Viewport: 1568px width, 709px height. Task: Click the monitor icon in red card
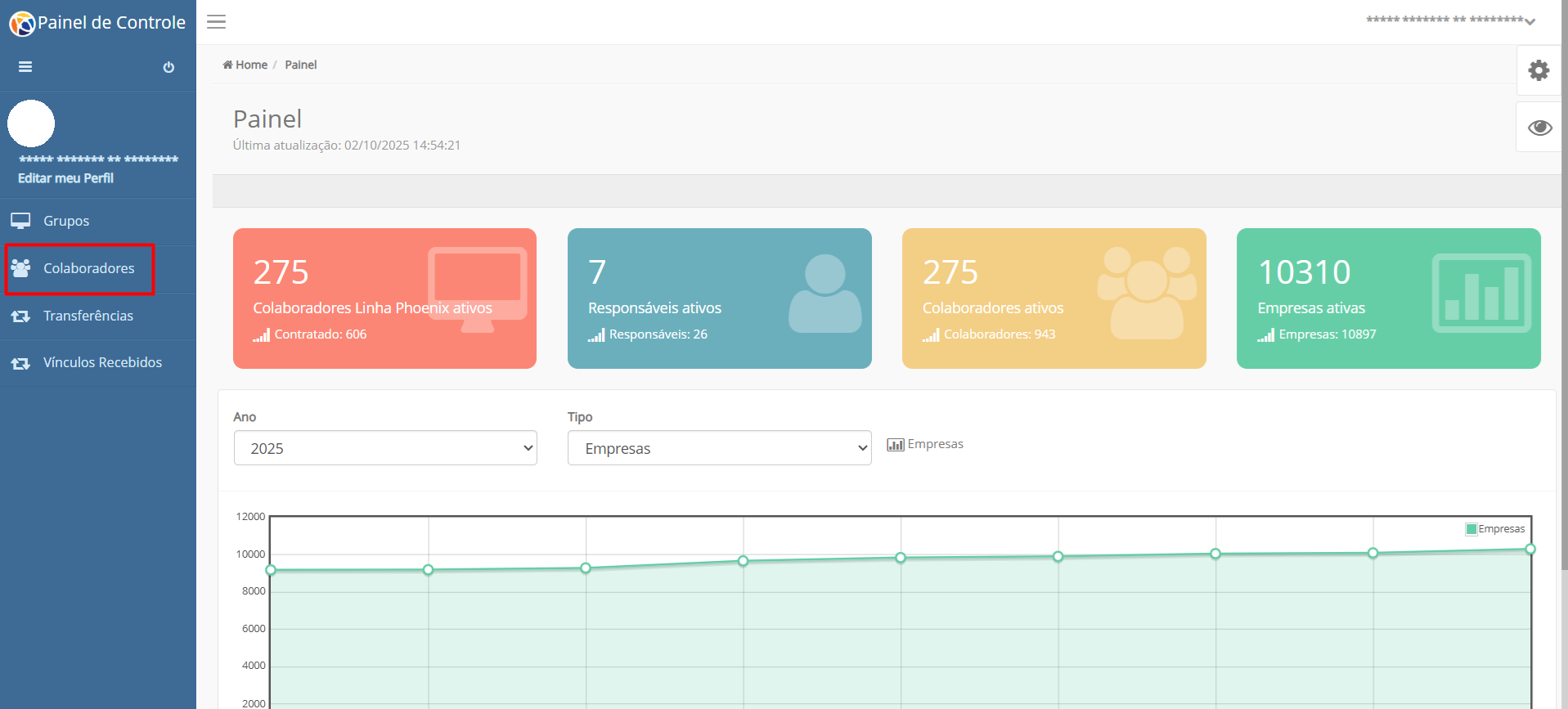pos(478,289)
